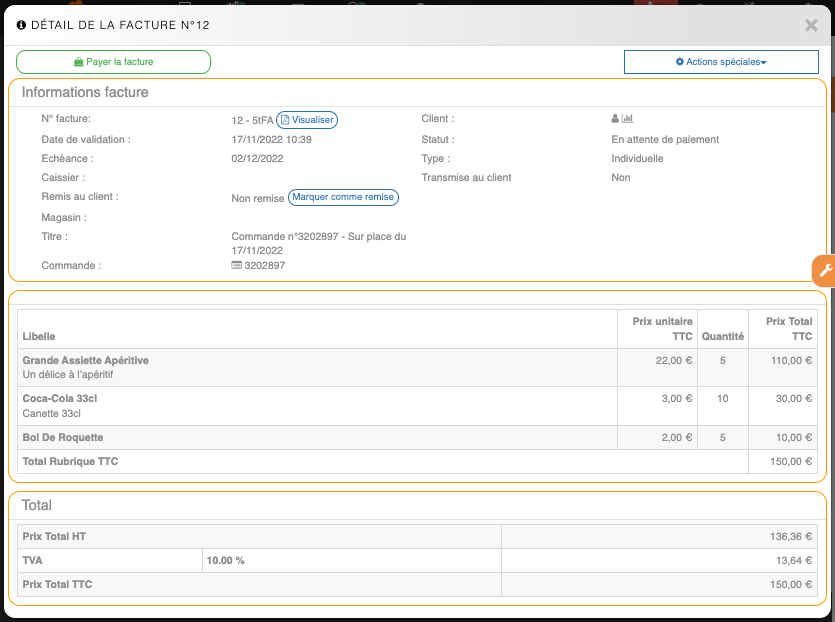
Task: Click the Prix unitaire TTC column header
Action: coord(662,329)
